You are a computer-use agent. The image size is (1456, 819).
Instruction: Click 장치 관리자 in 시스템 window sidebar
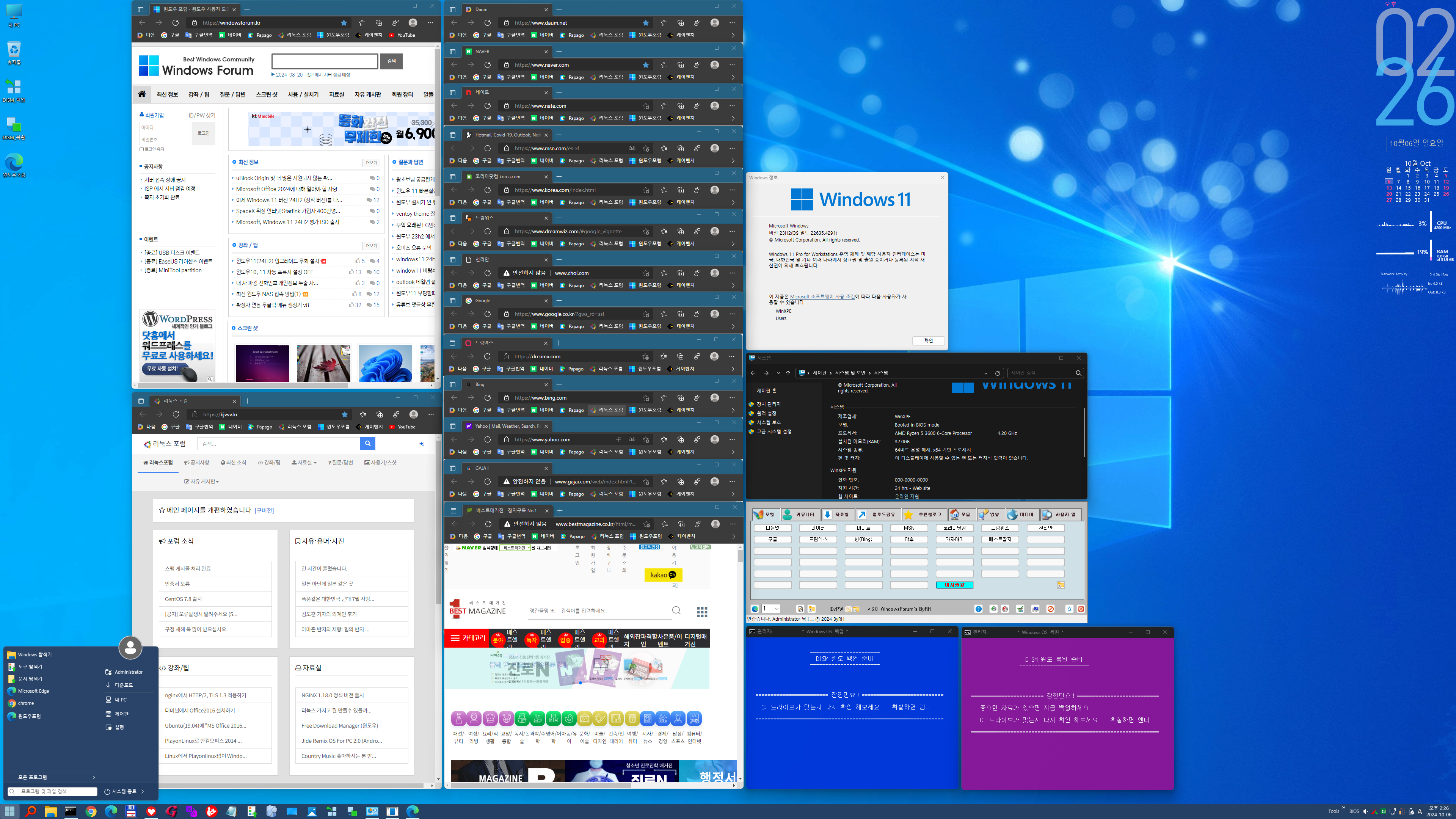pyautogui.click(x=769, y=404)
